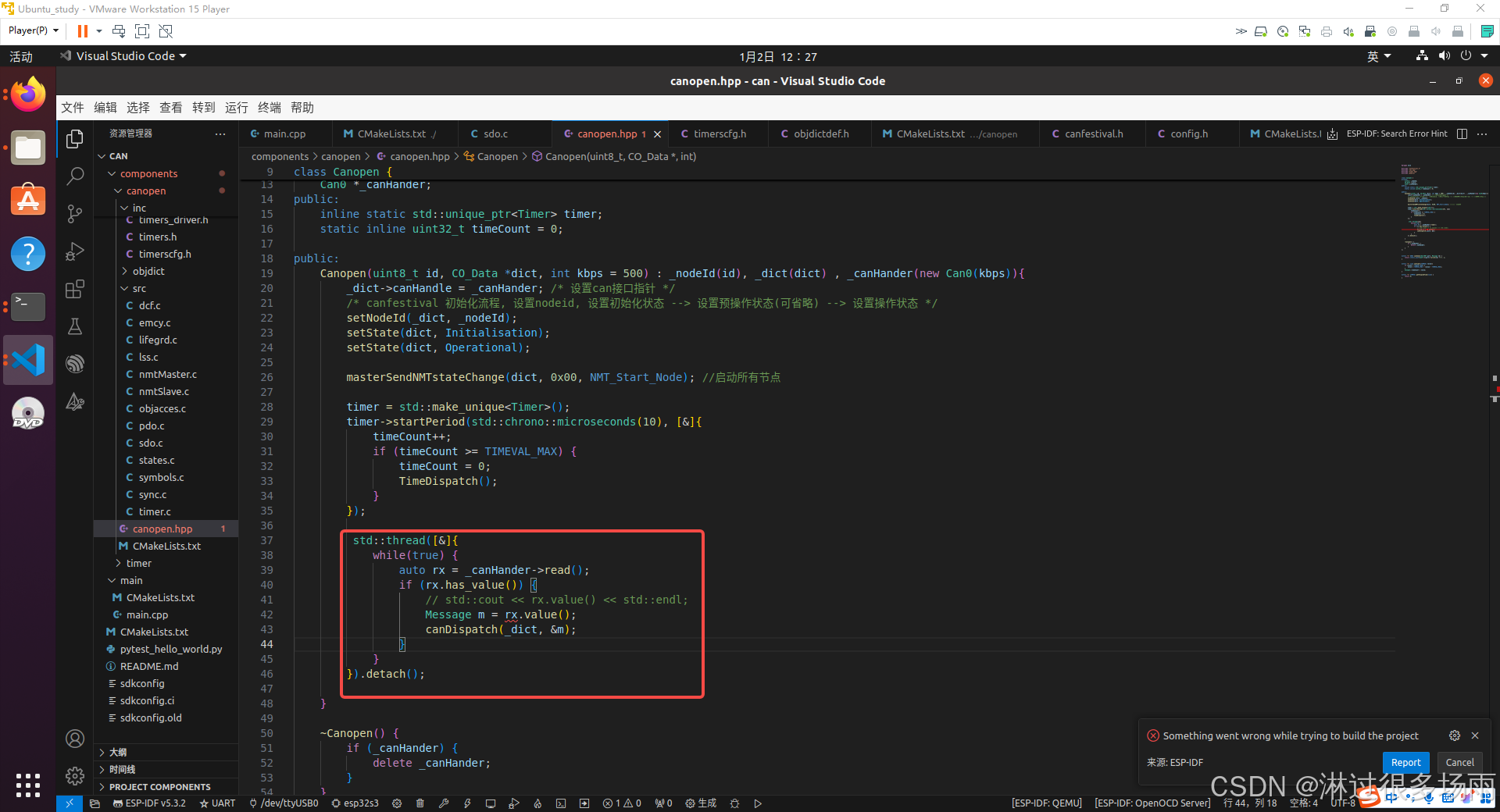The width and height of the screenshot is (1500, 812).
Task: Expand the PROJECT COMPONENTS section
Action: tap(166, 786)
